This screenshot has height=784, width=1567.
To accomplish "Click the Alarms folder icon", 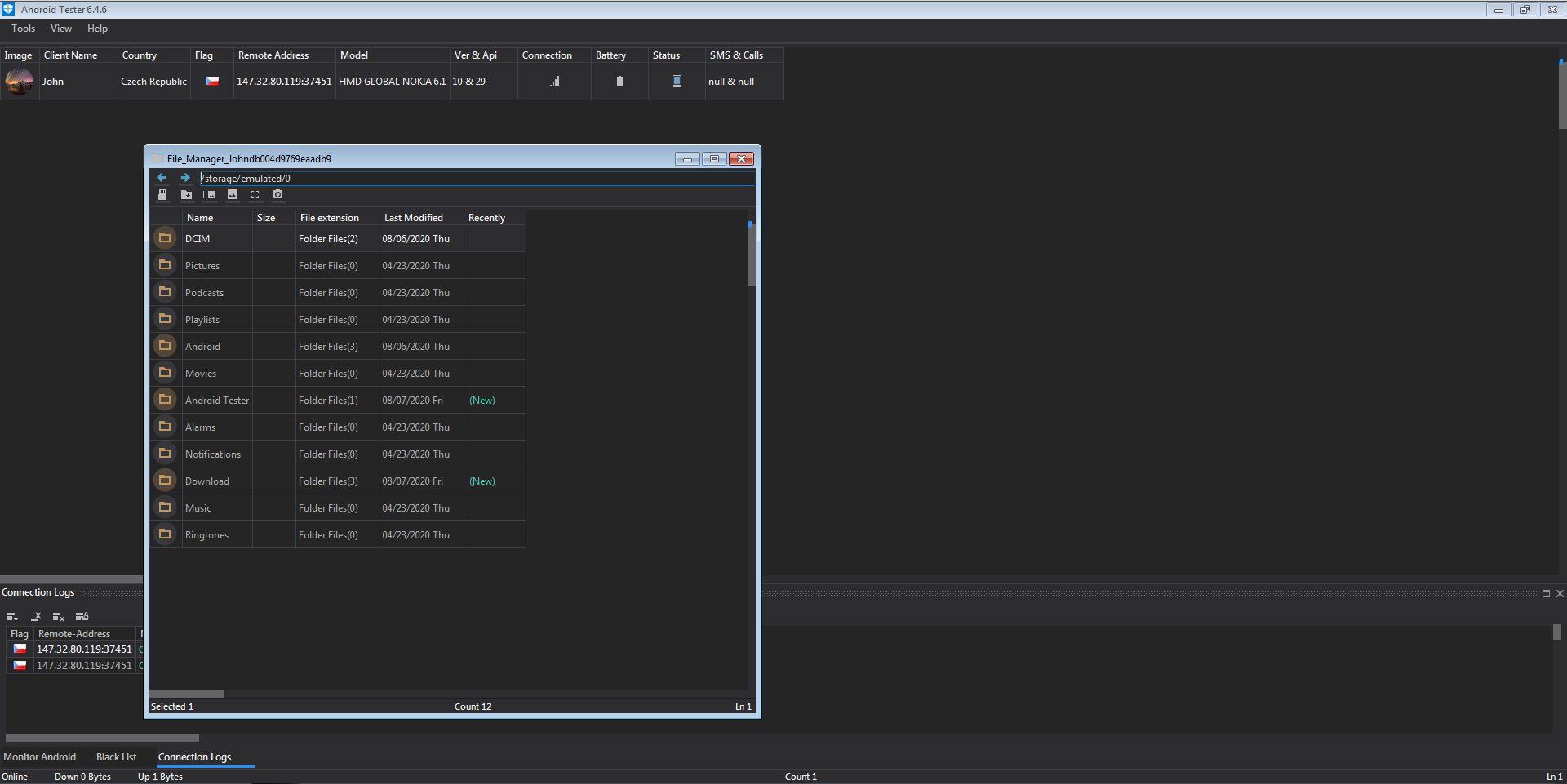I will 165,427.
